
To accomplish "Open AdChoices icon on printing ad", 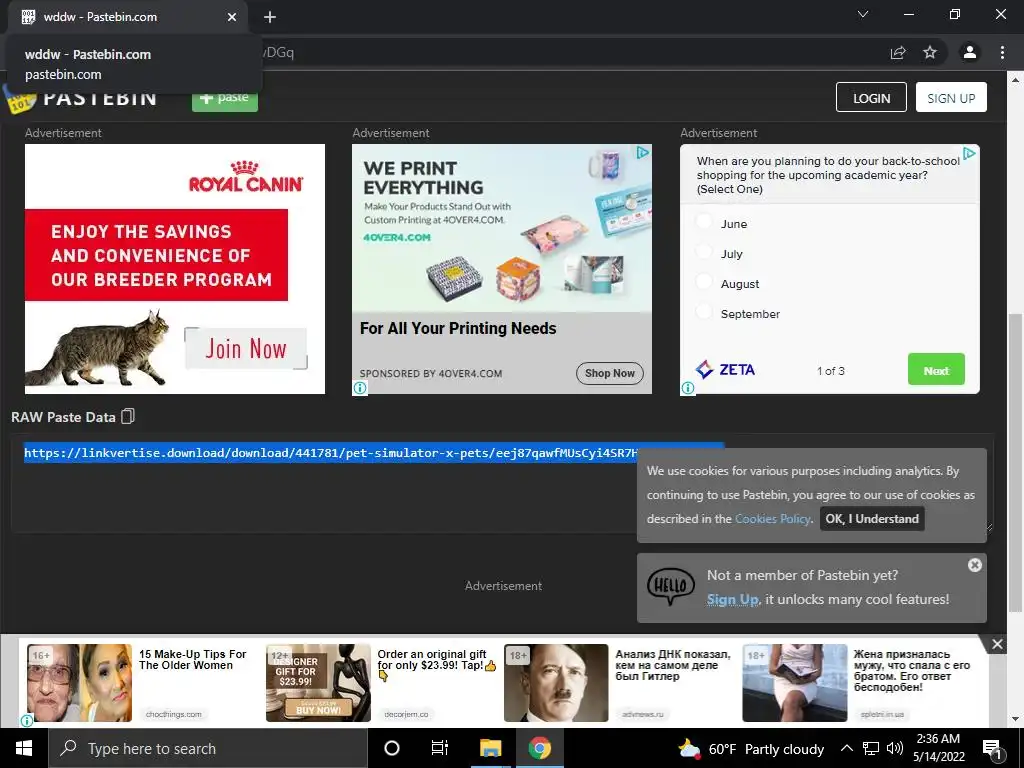I will pos(643,152).
